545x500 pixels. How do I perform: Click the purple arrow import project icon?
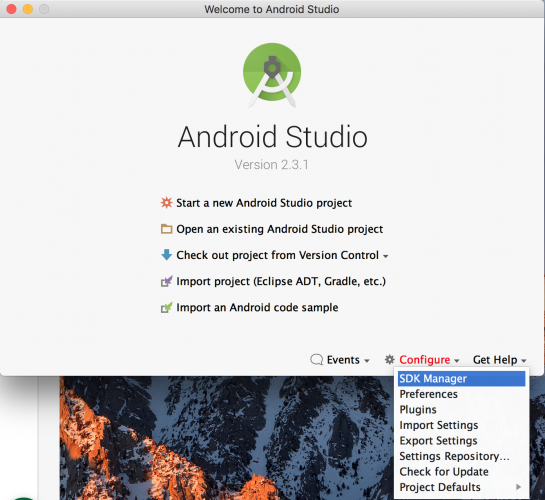pos(166,281)
